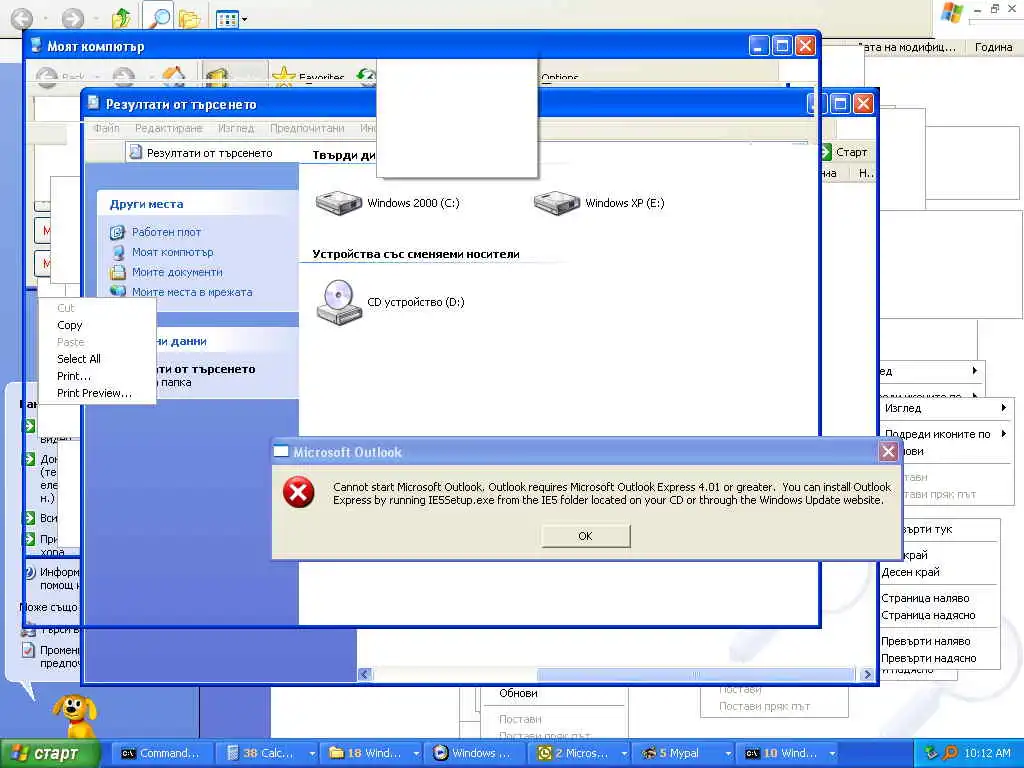Click the Година column header
The height and width of the screenshot is (768, 1024).
(x=994, y=47)
